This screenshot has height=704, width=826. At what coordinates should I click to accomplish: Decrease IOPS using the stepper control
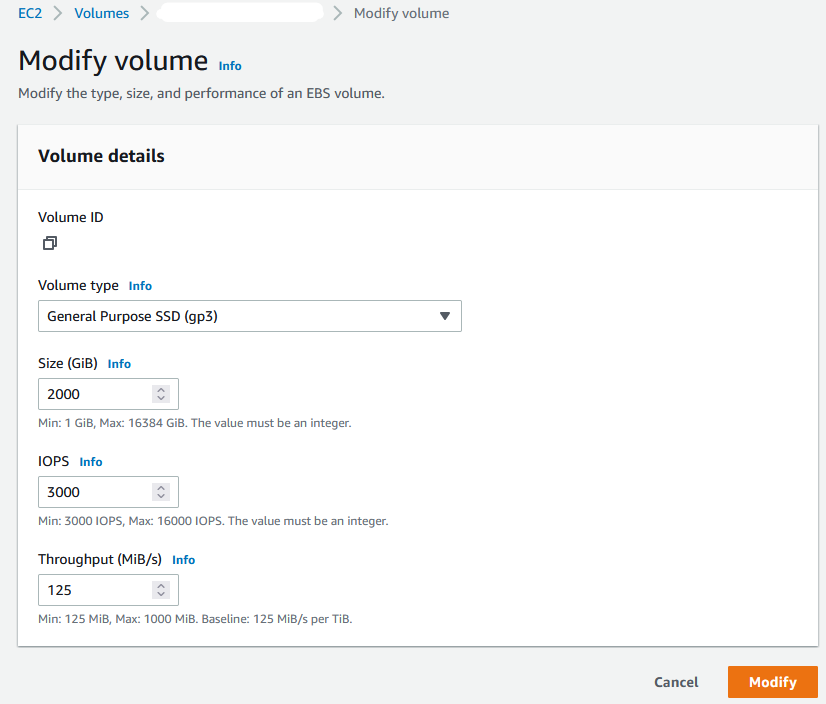click(x=161, y=496)
